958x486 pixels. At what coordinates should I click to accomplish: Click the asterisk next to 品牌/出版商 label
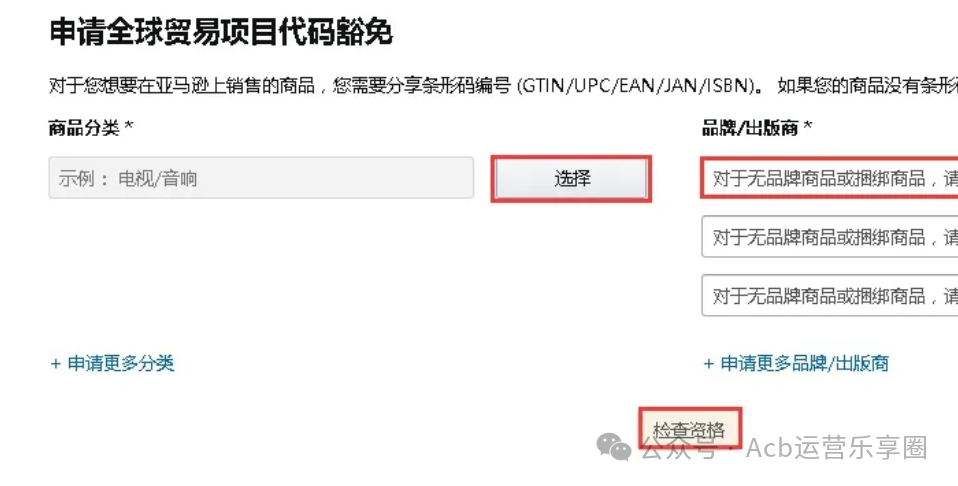click(x=808, y=127)
